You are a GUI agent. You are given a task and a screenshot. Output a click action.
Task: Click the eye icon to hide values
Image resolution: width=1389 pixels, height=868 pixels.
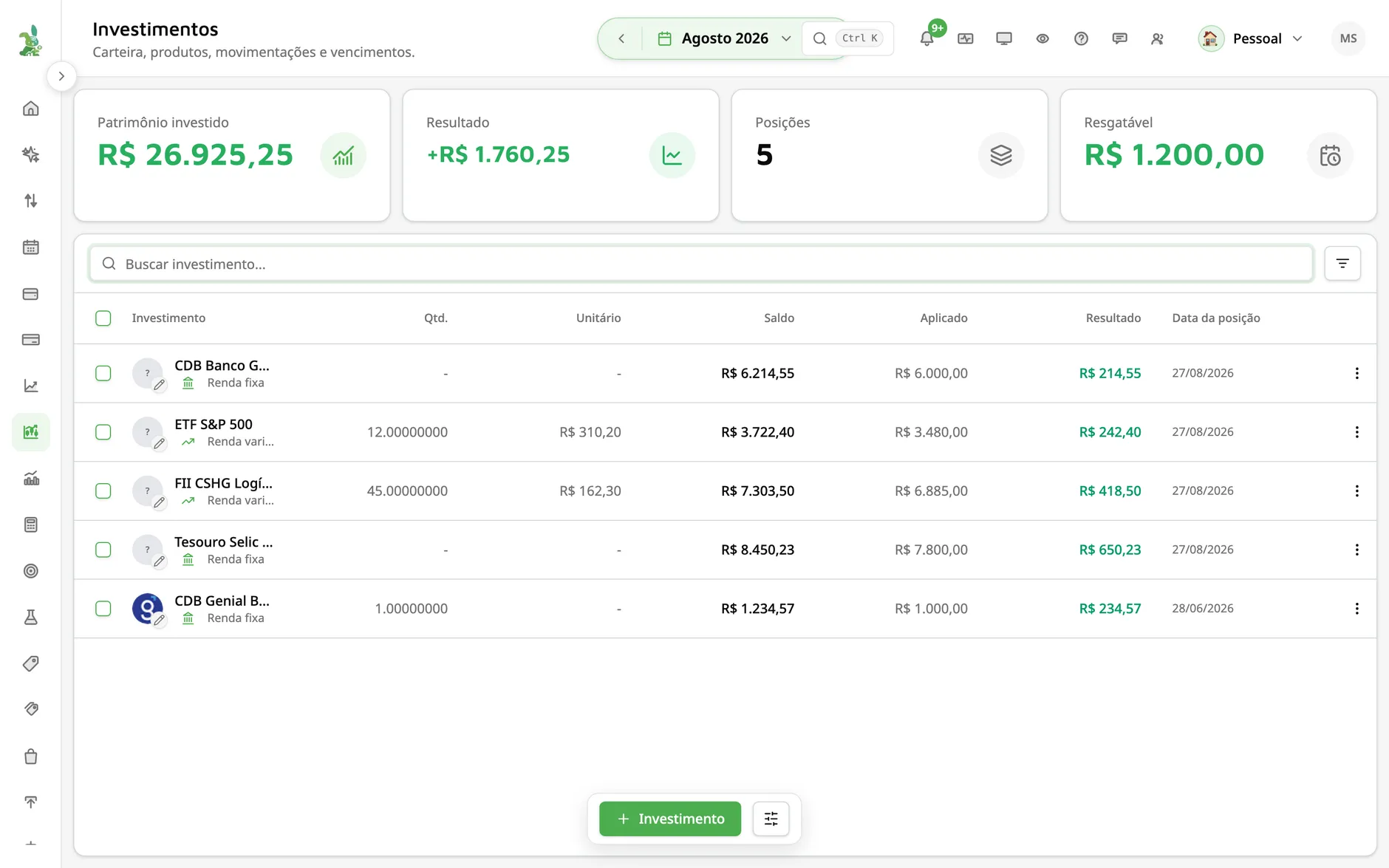point(1042,38)
